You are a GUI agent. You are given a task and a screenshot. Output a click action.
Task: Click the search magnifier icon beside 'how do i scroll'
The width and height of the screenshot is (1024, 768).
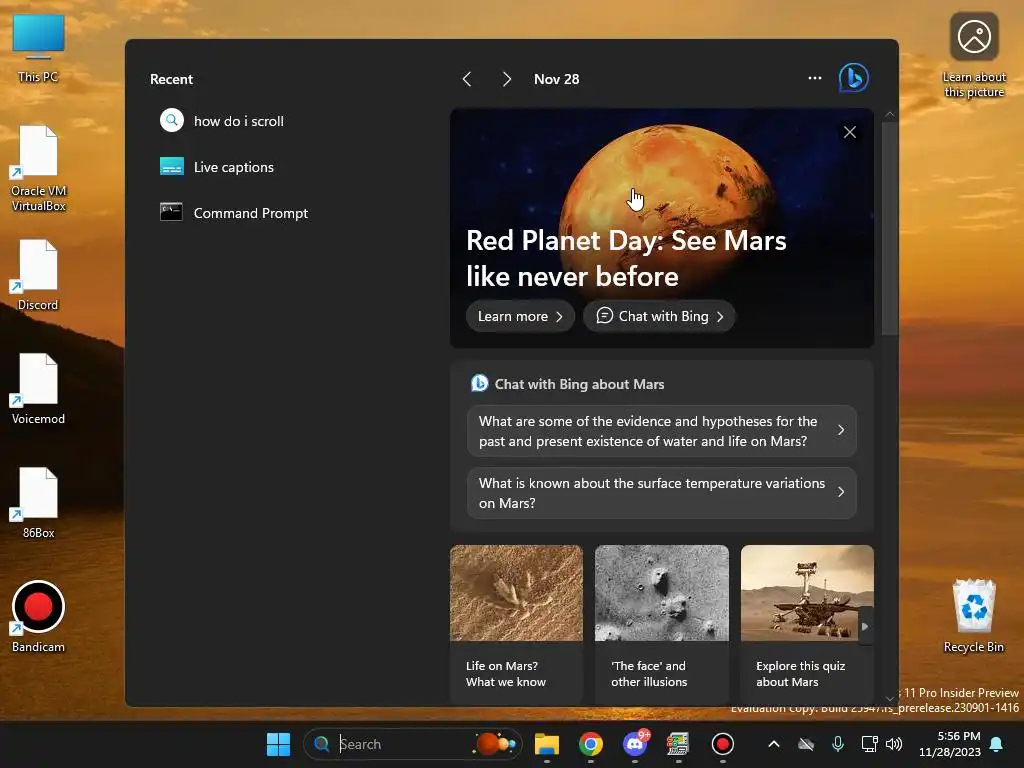pos(172,121)
